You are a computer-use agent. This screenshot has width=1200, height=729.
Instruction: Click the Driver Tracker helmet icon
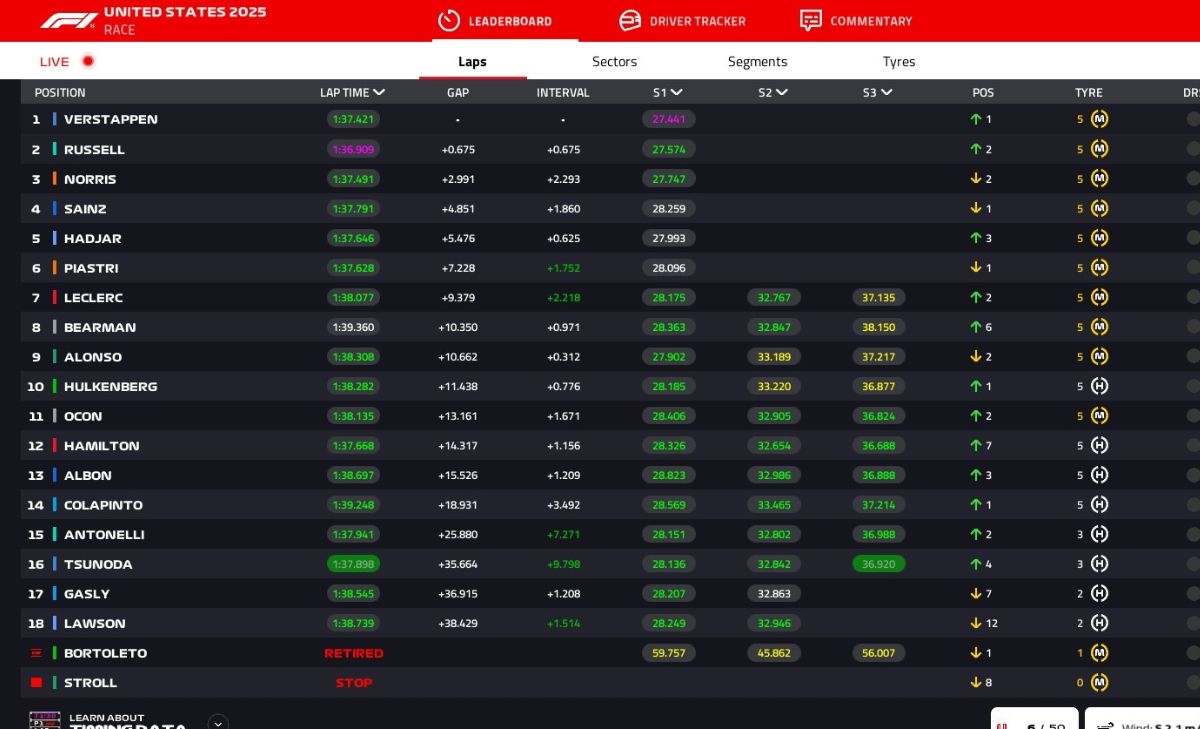629,21
